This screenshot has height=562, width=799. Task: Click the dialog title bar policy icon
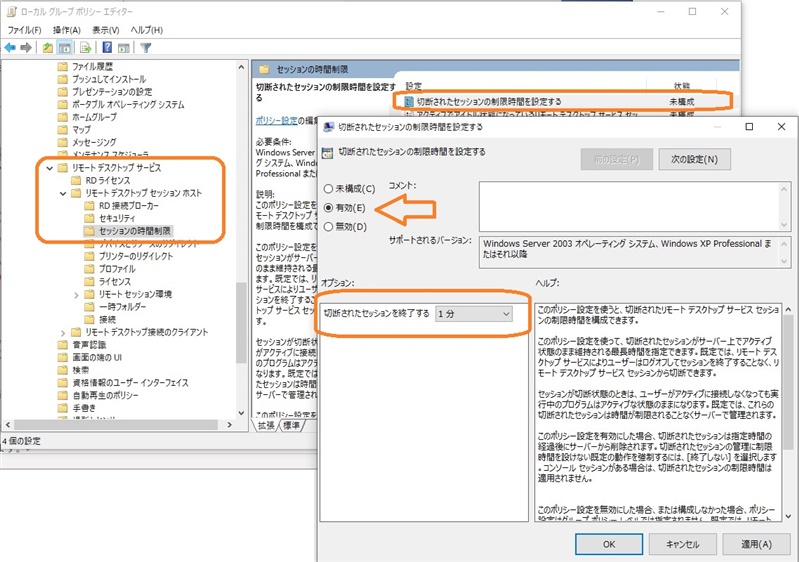coord(329,127)
